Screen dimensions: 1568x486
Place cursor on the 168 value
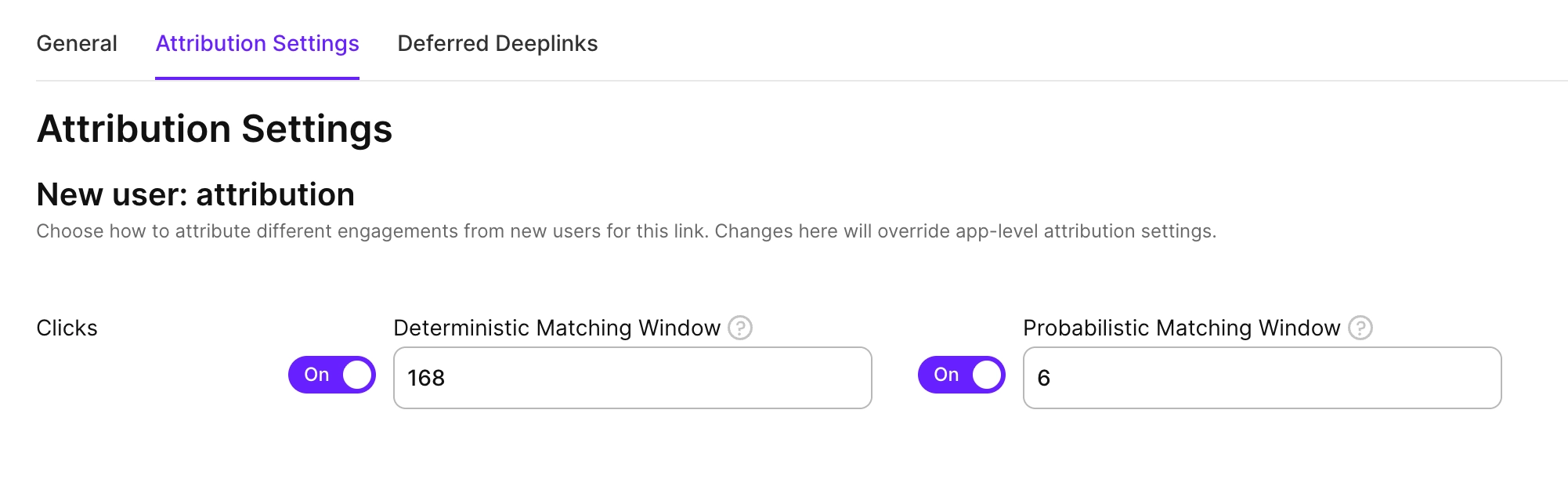(426, 378)
